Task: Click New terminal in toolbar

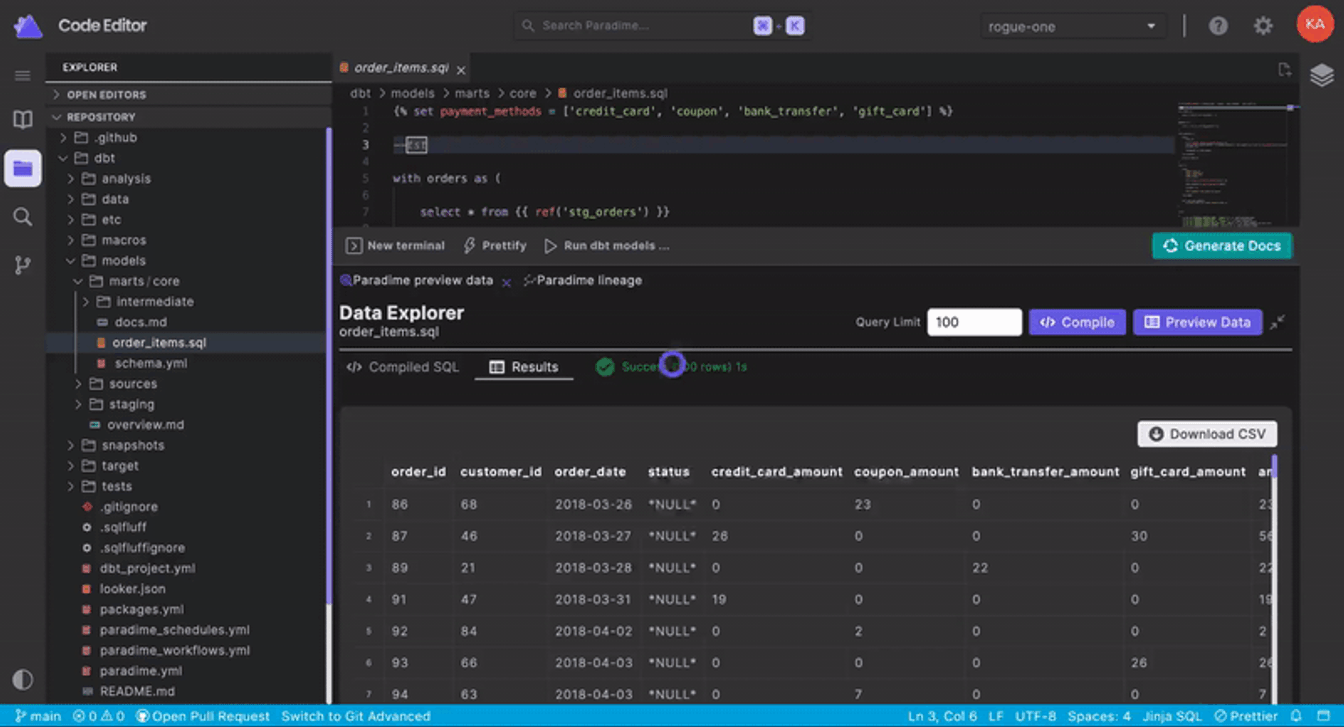Action: click(395, 245)
